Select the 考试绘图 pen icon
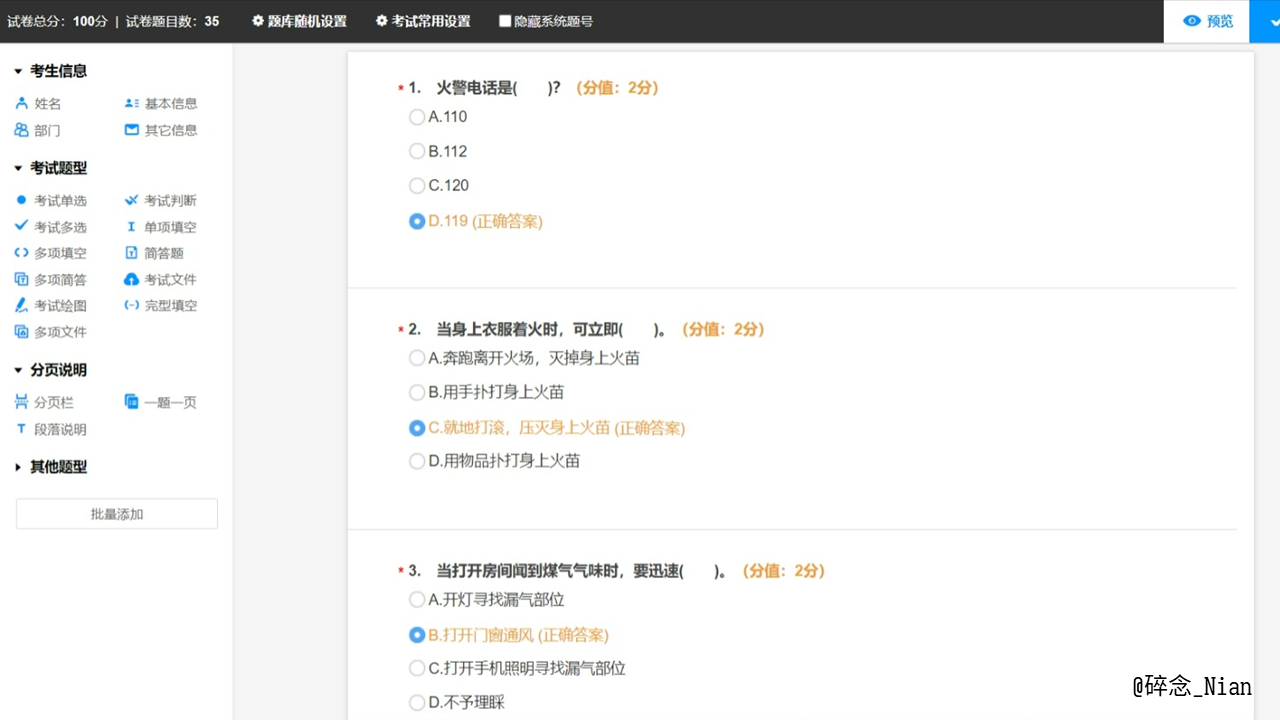 21,305
